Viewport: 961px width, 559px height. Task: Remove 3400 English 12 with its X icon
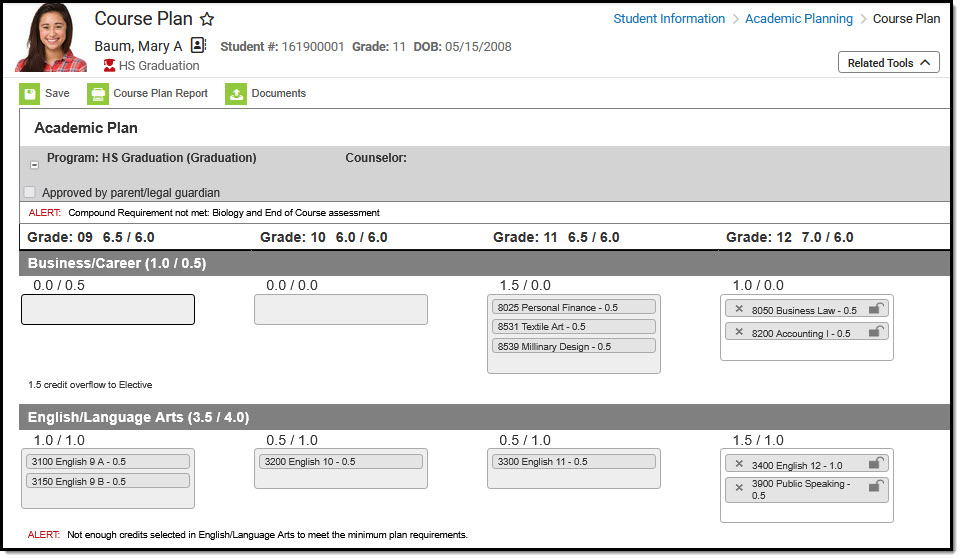[x=739, y=465]
